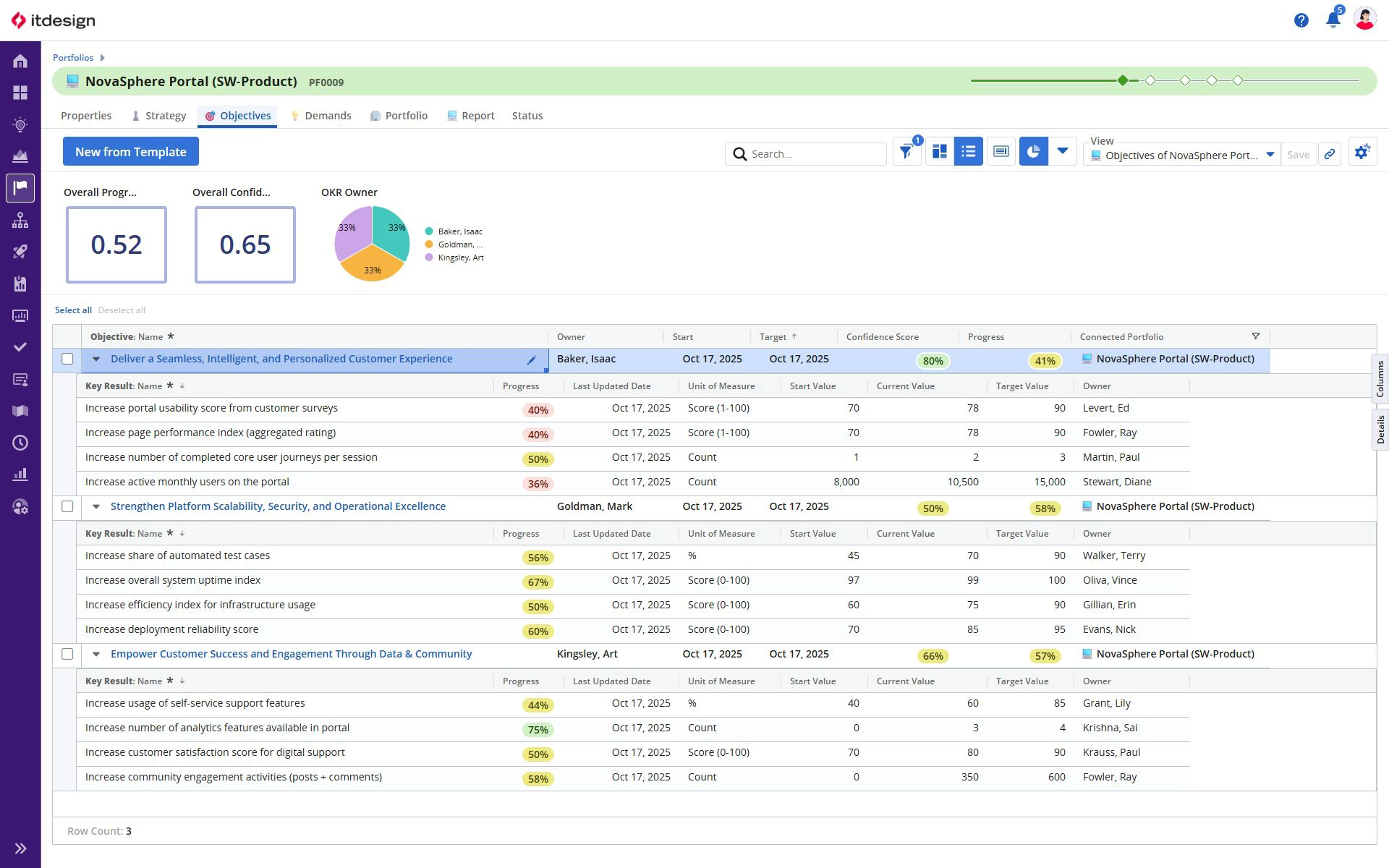This screenshot has width=1389, height=868.
Task: Open the message list icon in sidebar
Action: [20, 379]
